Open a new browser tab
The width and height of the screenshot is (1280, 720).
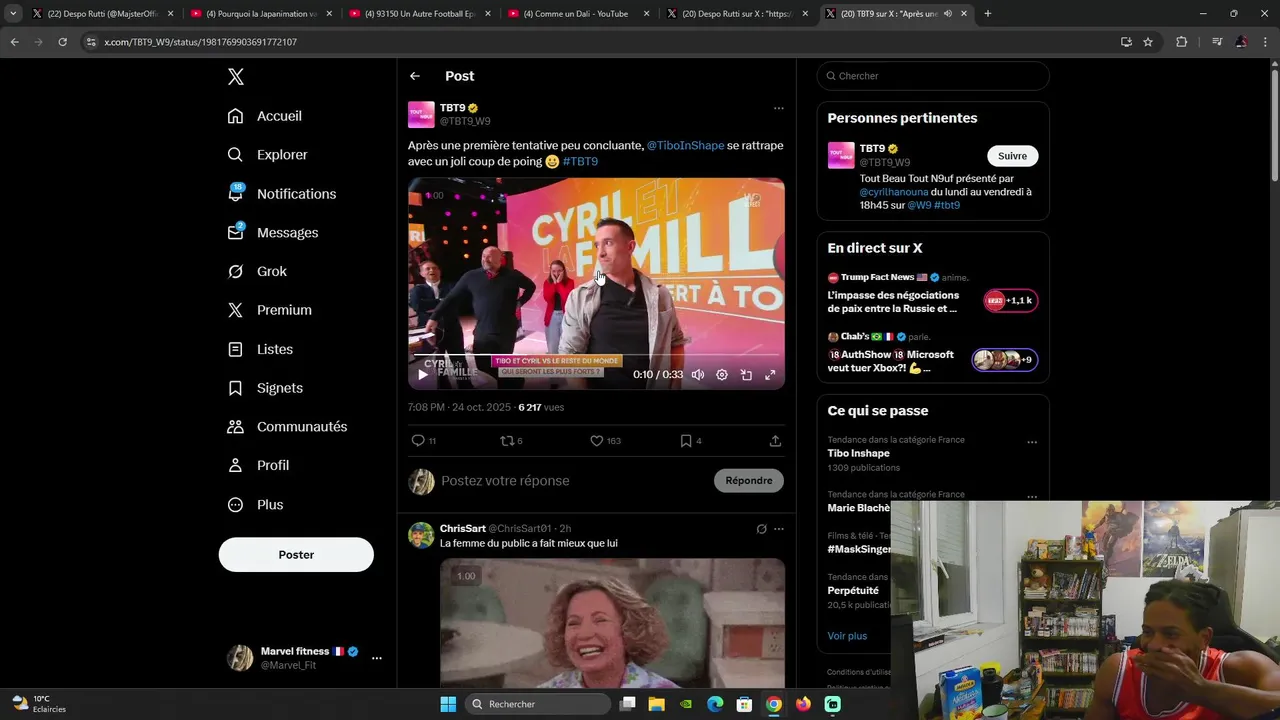pos(988,14)
